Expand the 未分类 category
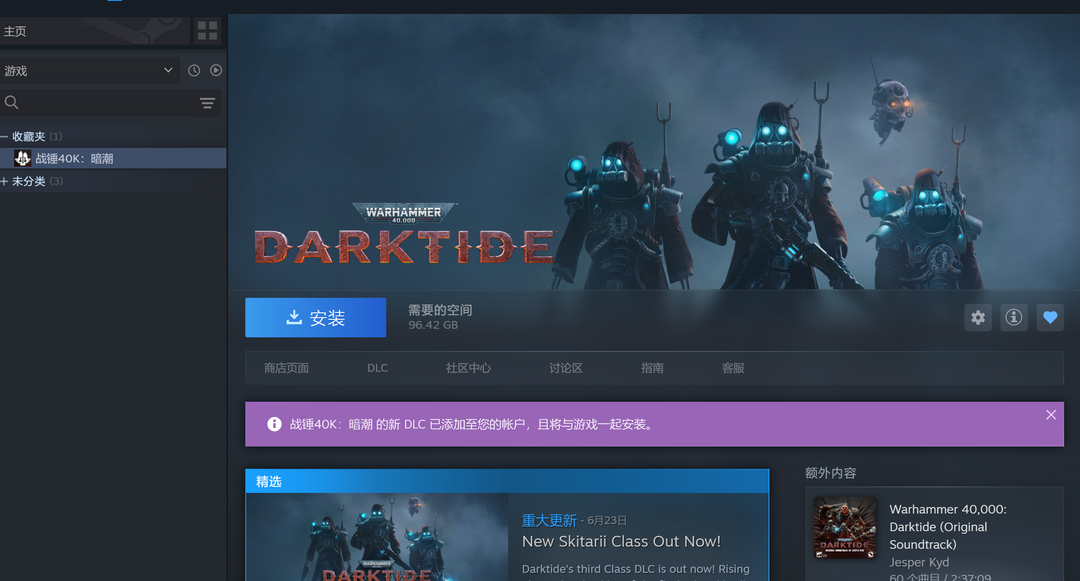1080x581 pixels. pos(4,181)
